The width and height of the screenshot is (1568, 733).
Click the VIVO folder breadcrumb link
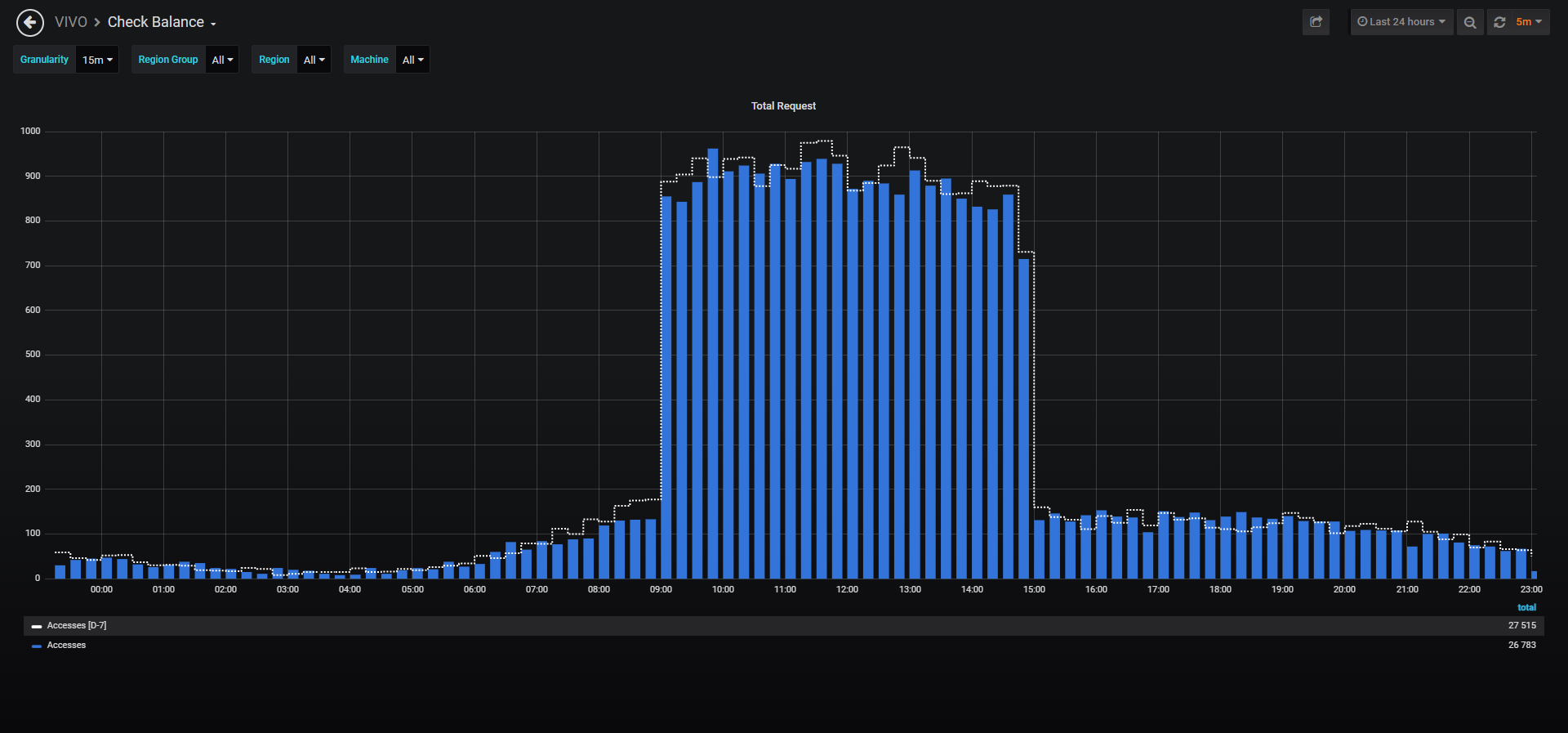tap(71, 22)
